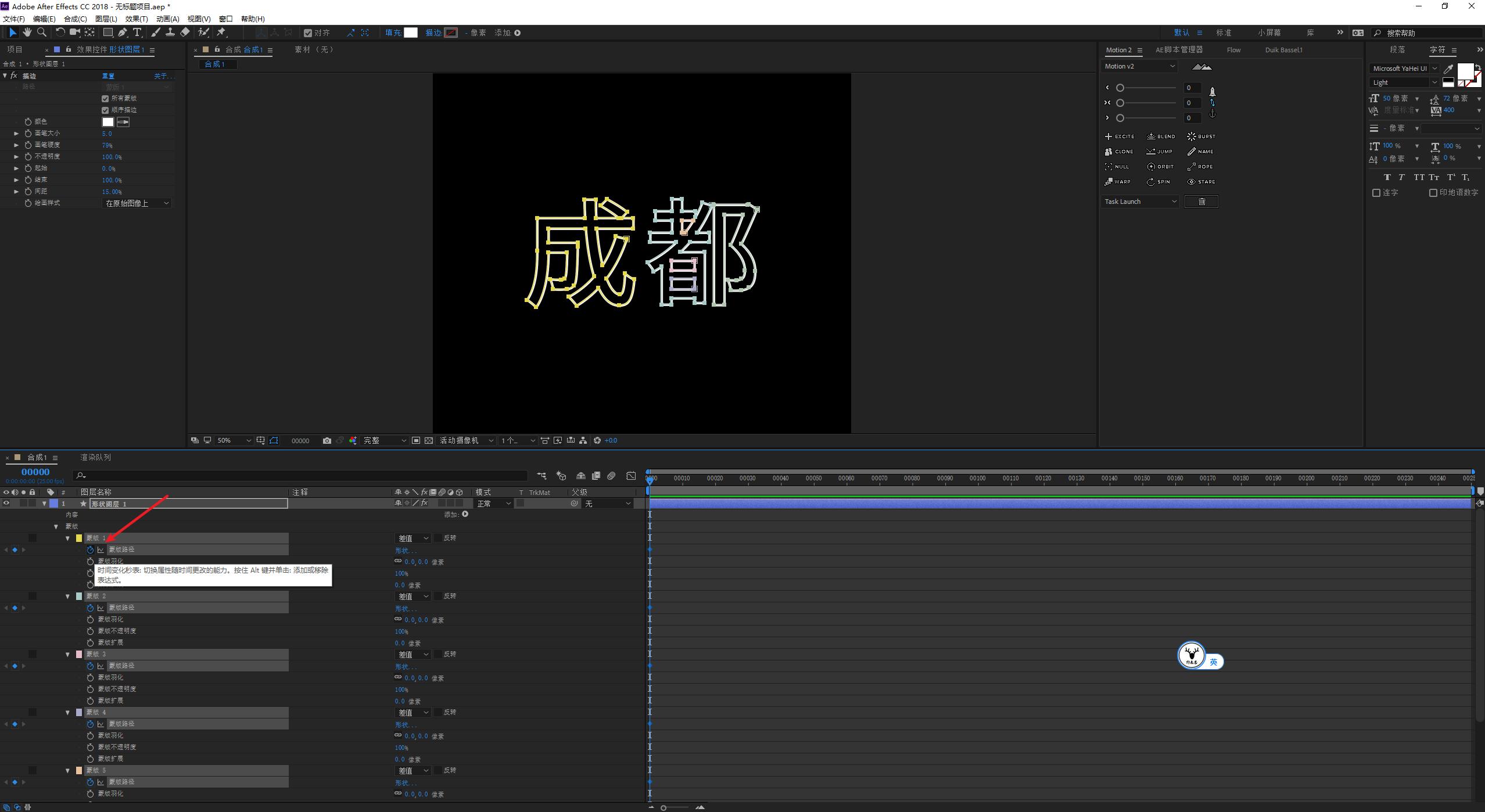Switch to the Flow panel tab
This screenshot has height=812, width=1485.
(1233, 49)
